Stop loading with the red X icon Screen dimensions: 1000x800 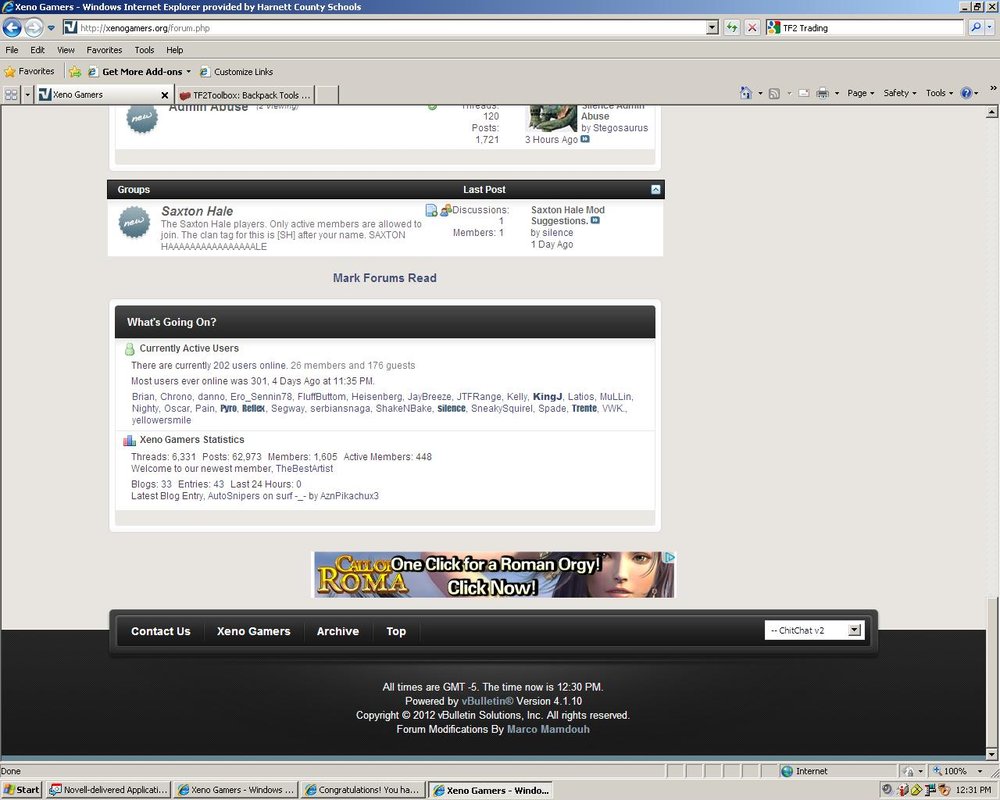[x=753, y=27]
